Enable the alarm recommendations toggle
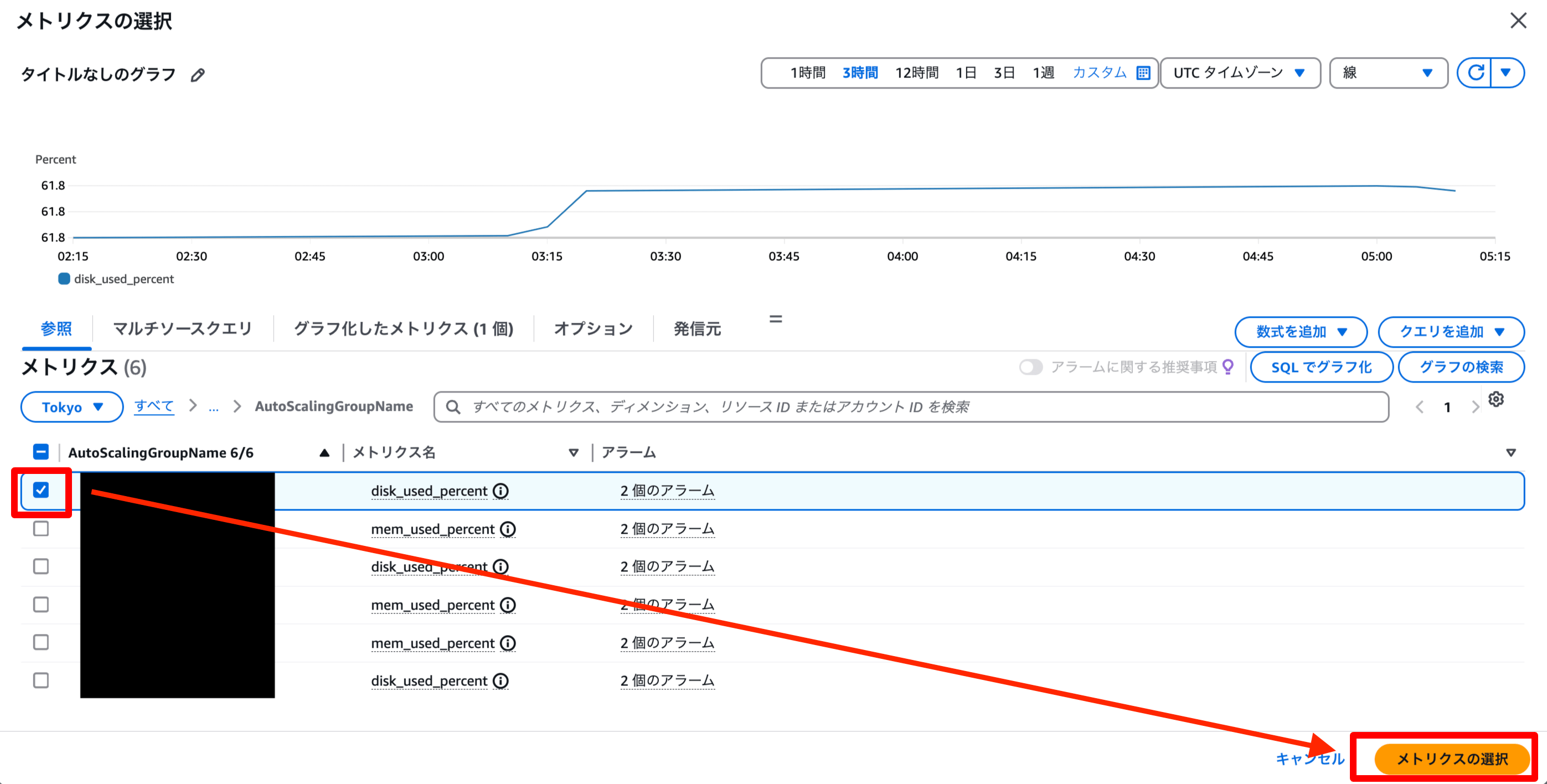Screen dimensions: 1547x784 [x=1030, y=367]
